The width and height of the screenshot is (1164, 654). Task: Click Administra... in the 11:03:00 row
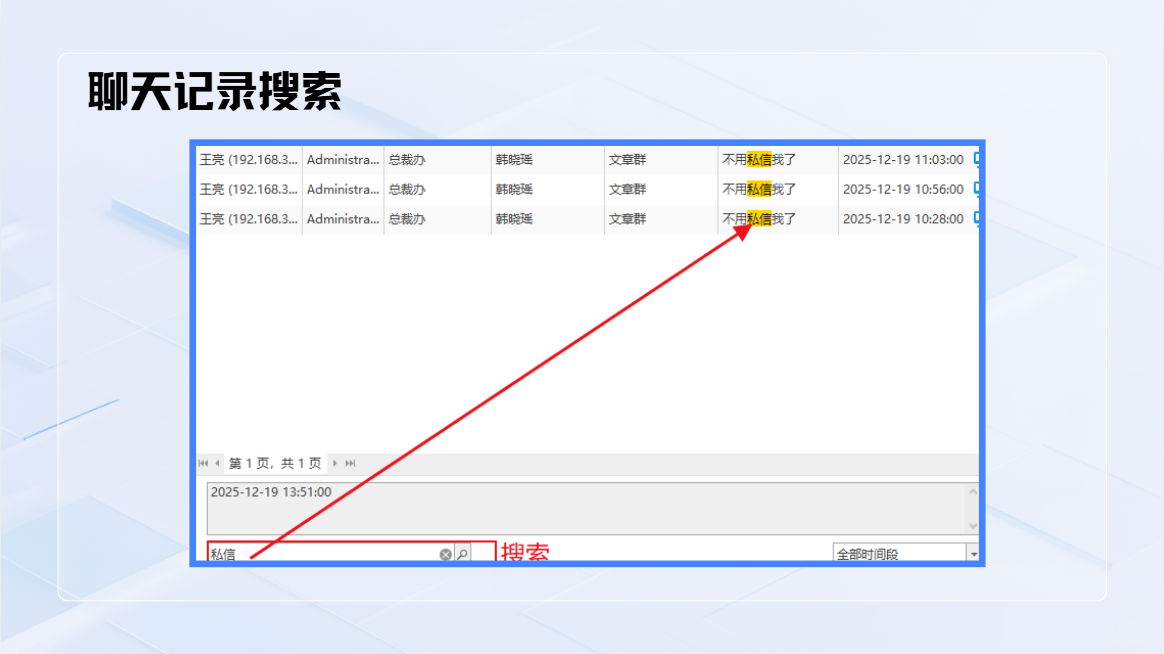click(x=343, y=160)
